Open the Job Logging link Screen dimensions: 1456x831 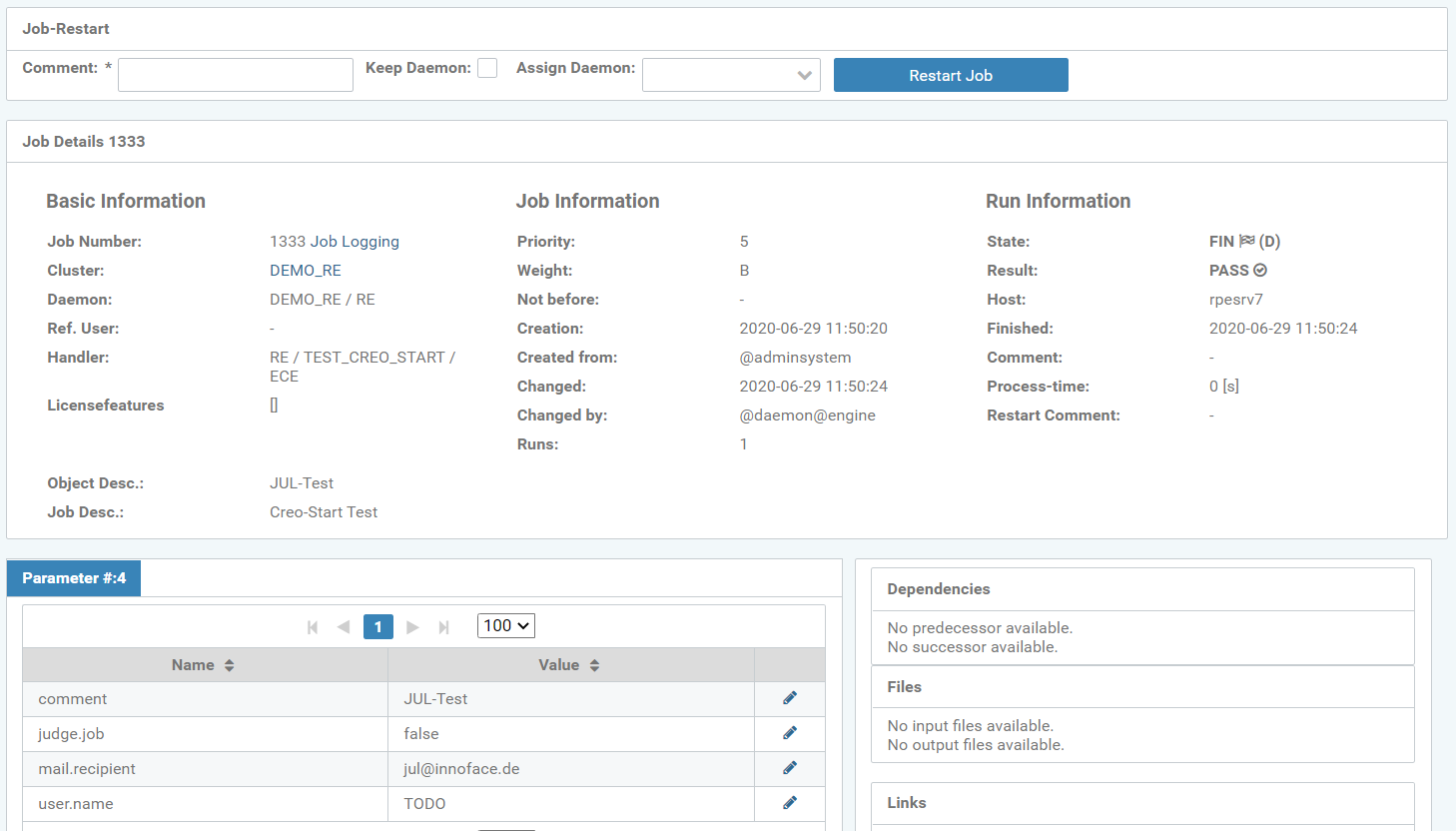(355, 242)
